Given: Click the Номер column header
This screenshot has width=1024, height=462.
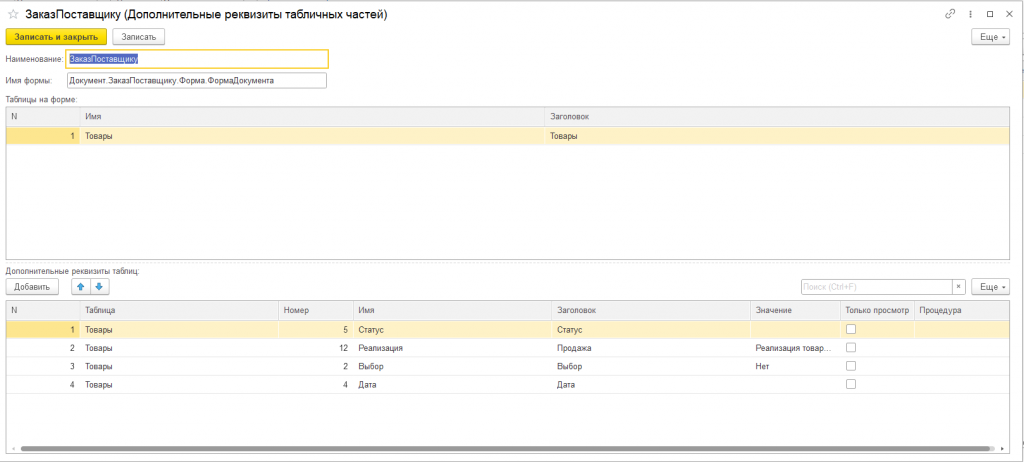Looking at the screenshot, I should coord(315,310).
